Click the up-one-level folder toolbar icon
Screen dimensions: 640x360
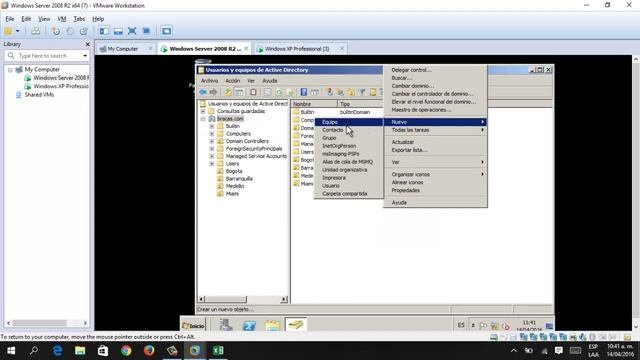(x=228, y=92)
